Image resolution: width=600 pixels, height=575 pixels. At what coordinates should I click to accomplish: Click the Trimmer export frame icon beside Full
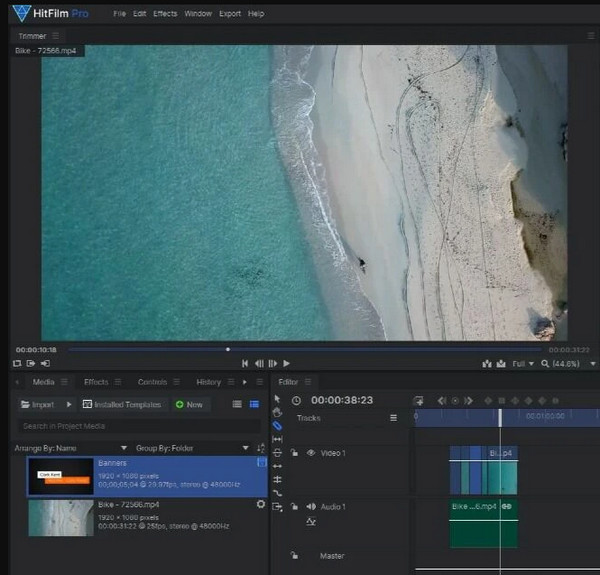(501, 363)
